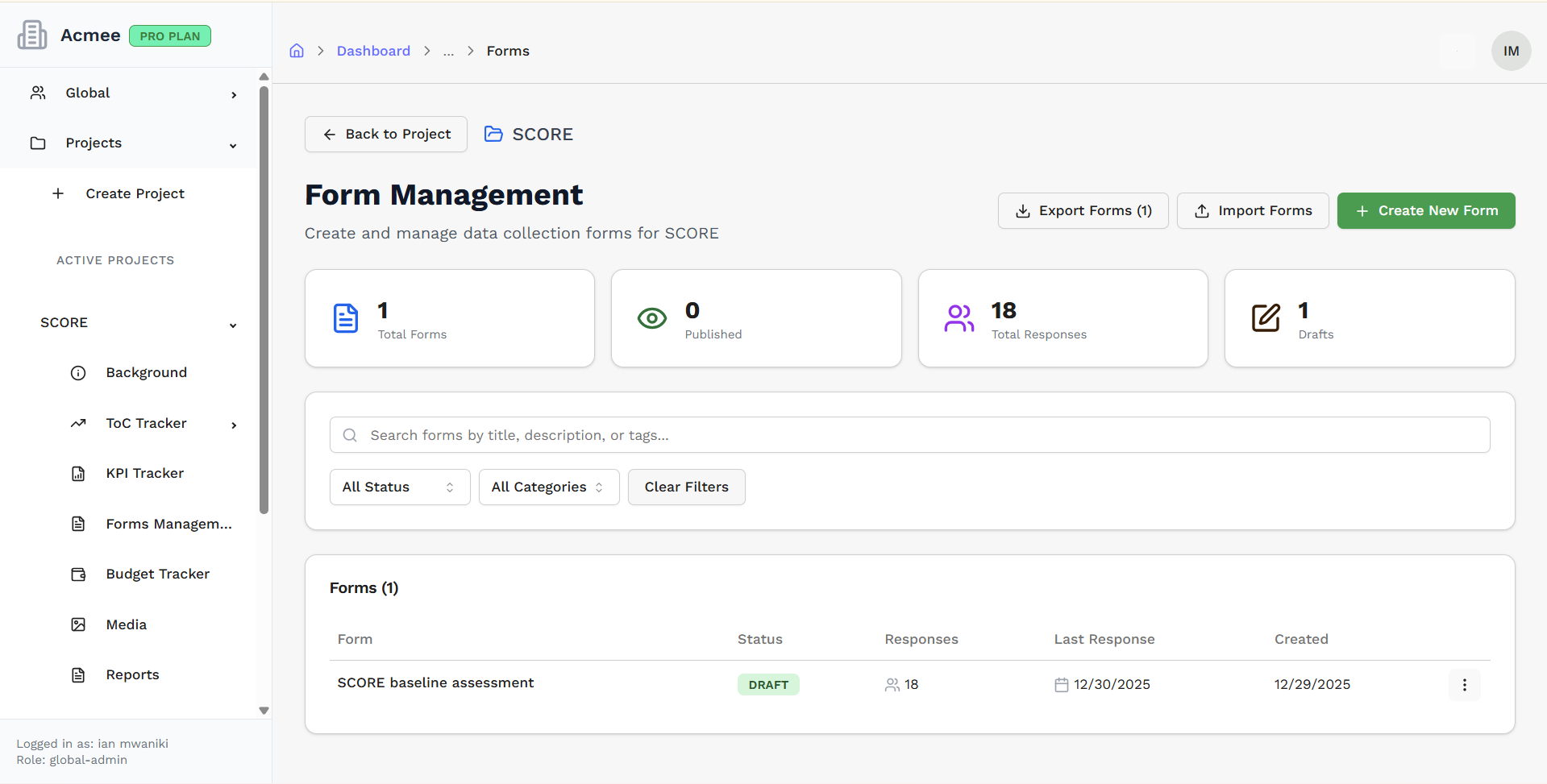Screen dimensions: 1547x784
Task: Open the KPI Tracker sidebar item
Action: pyautogui.click(x=145, y=473)
